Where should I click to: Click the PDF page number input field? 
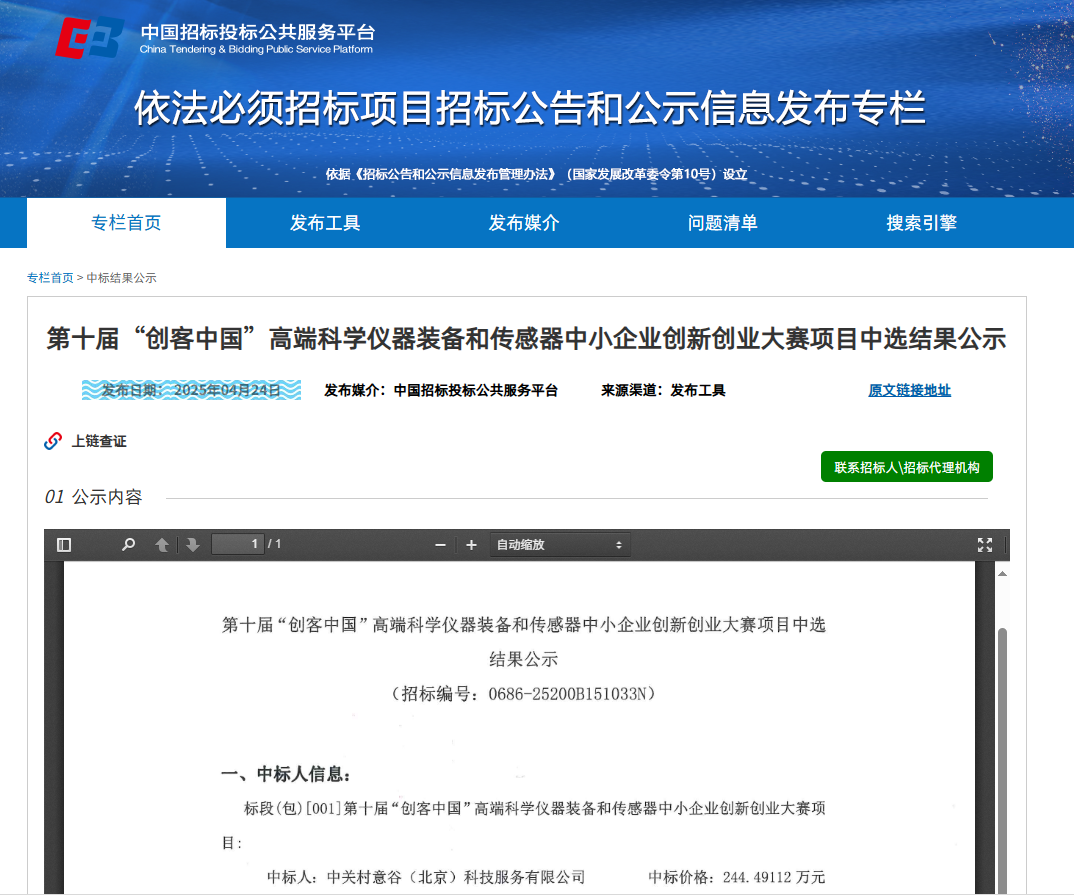[x=238, y=545]
